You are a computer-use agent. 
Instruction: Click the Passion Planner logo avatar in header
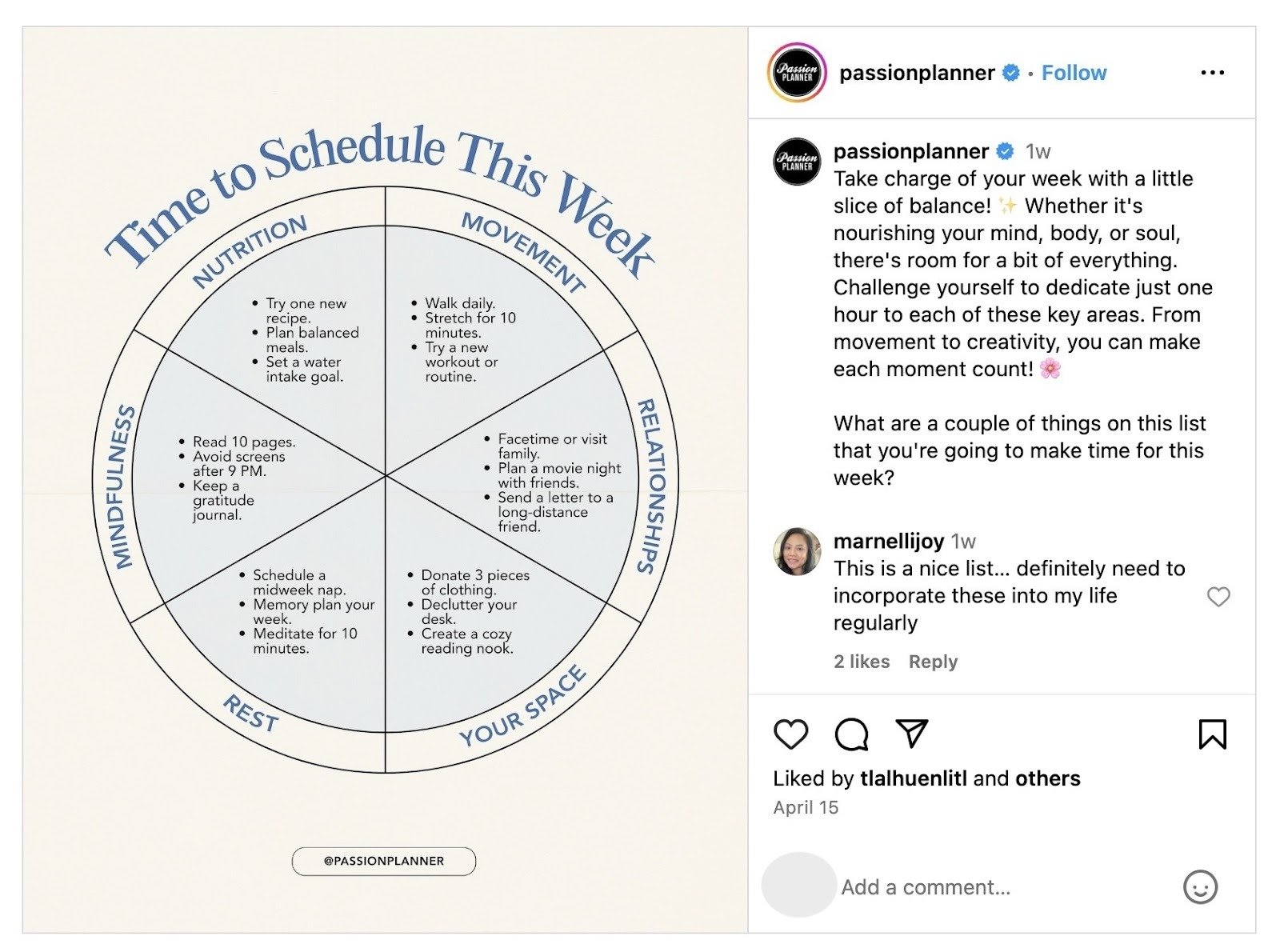click(798, 72)
